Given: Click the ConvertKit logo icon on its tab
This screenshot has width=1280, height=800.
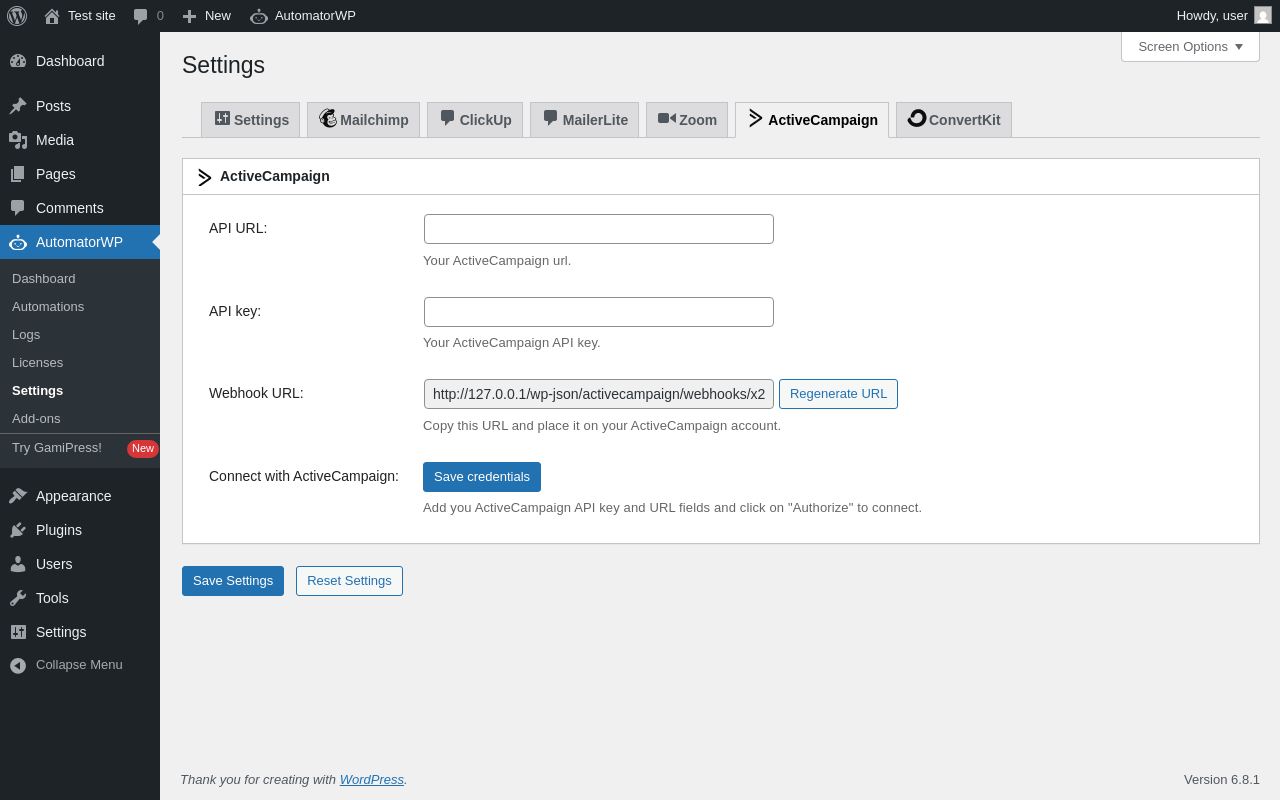Looking at the screenshot, I should 917,118.
